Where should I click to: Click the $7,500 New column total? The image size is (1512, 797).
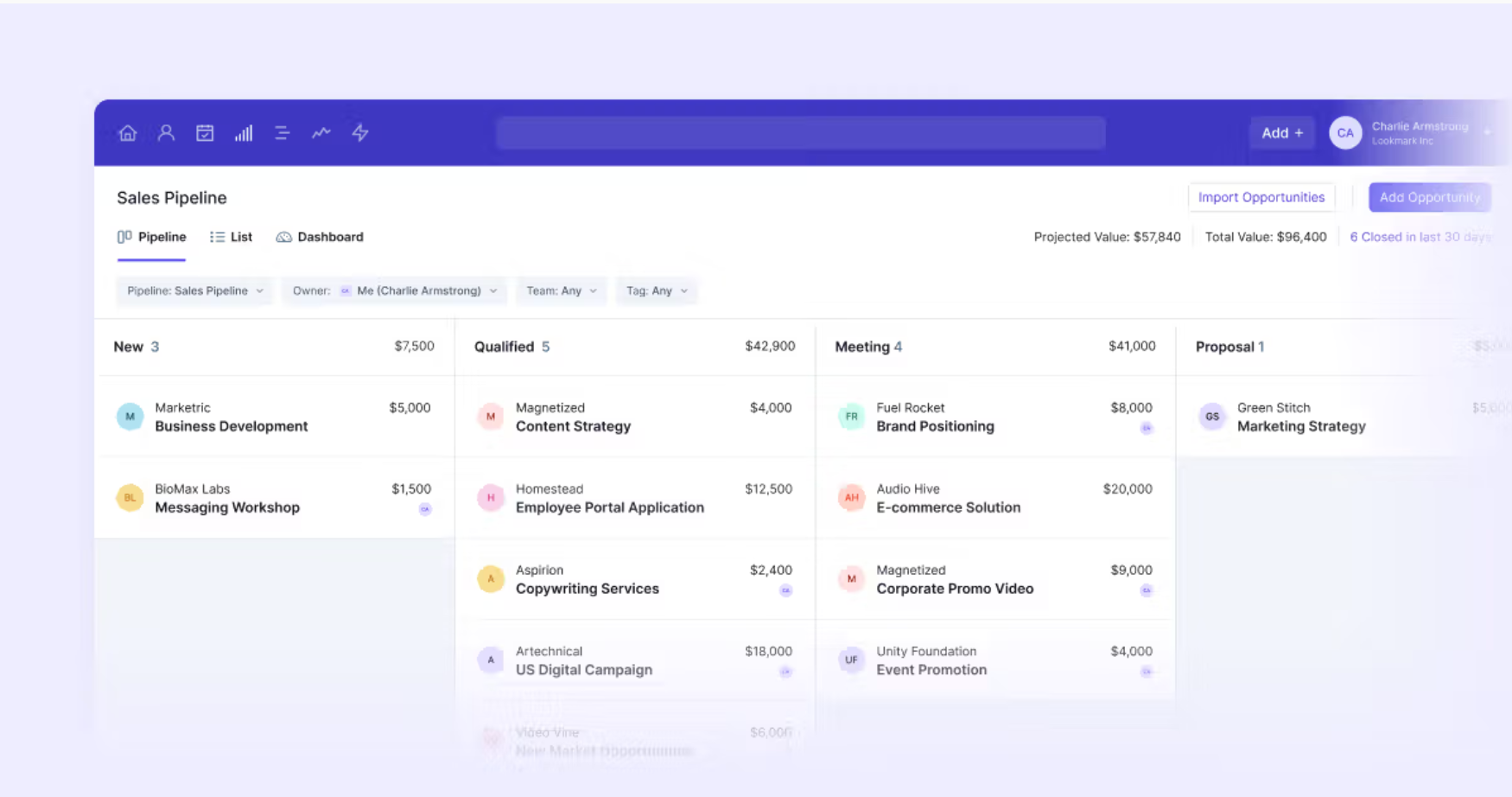[415, 346]
